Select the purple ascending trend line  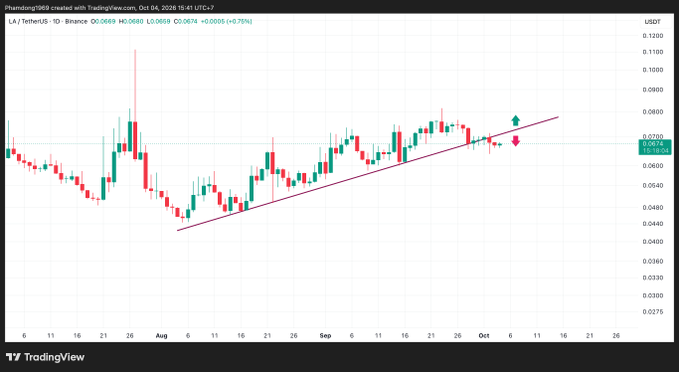(x=368, y=173)
